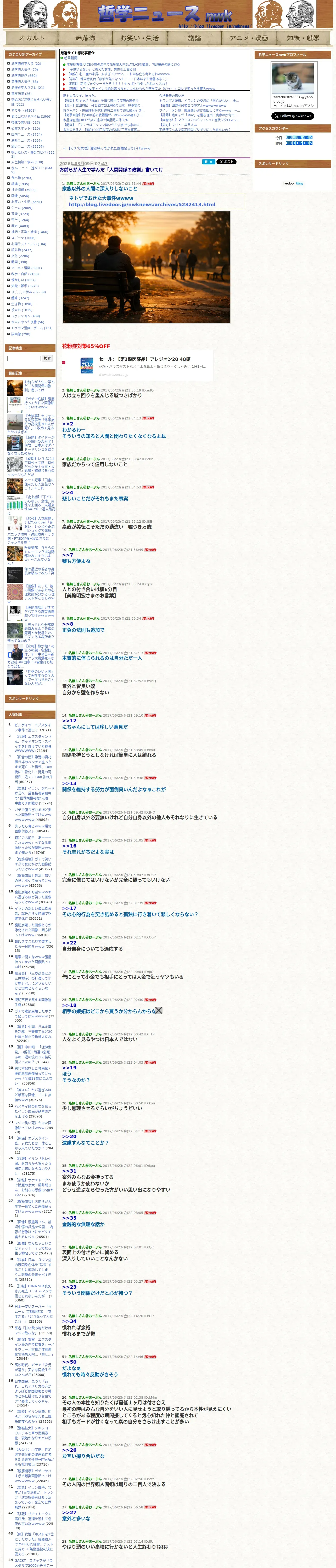Open popular article 6 笑ったら寝ろwww爆笑画像供養スレ
The width and height of the screenshot is (336, 1568).
click(x=33, y=828)
